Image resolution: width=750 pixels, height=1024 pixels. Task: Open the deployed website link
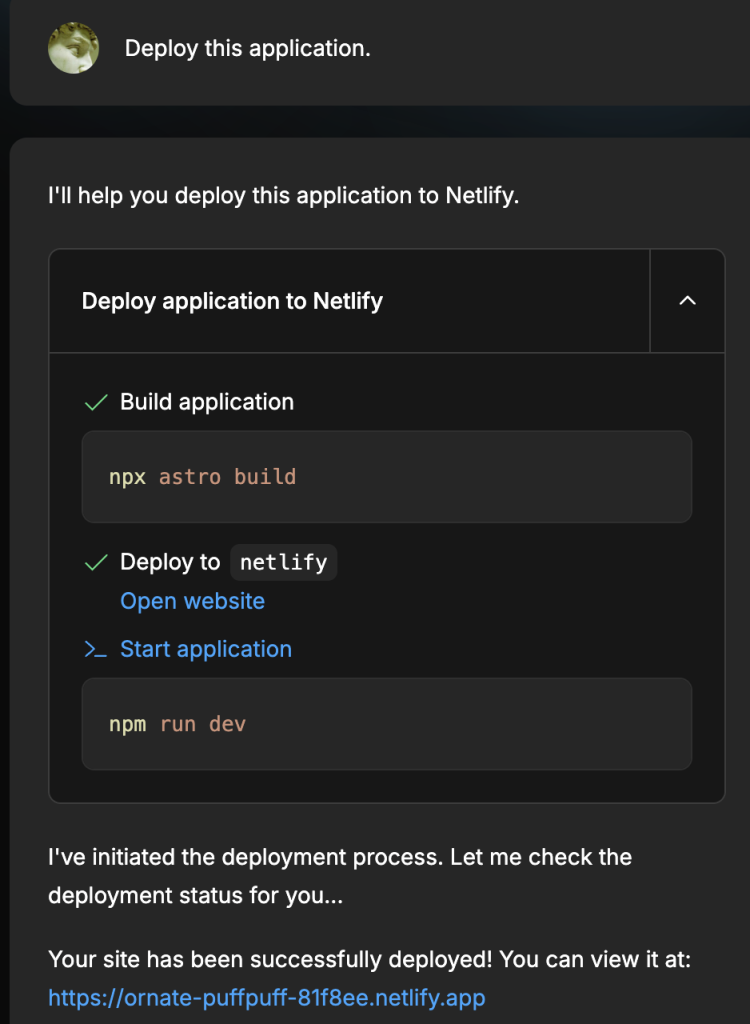click(192, 601)
